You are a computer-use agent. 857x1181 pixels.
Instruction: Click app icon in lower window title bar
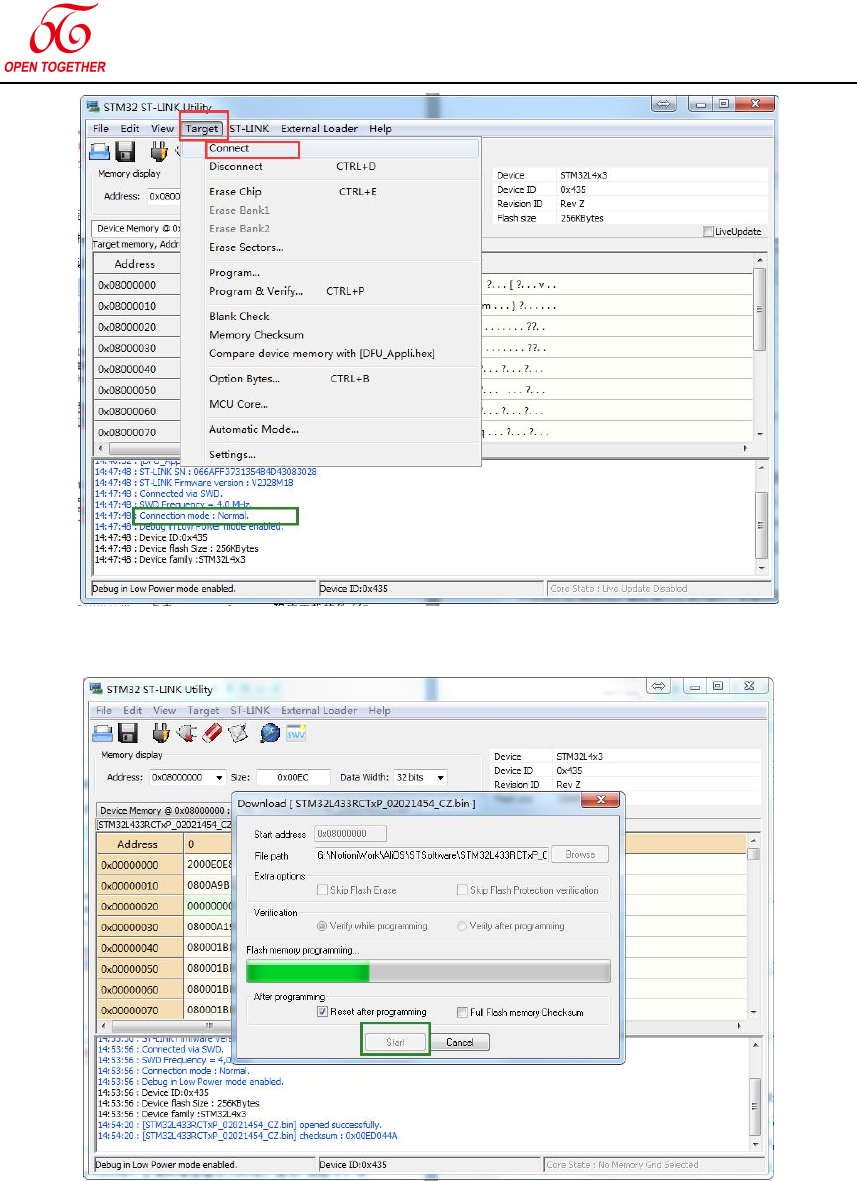[x=96, y=688]
